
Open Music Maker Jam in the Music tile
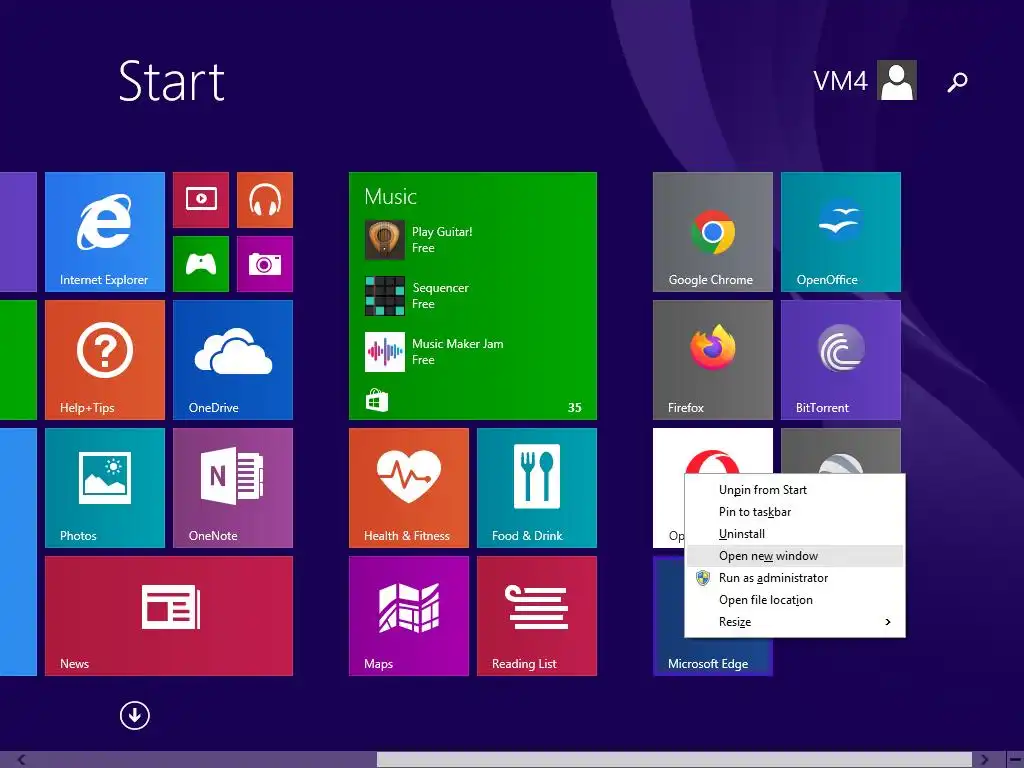tap(434, 352)
